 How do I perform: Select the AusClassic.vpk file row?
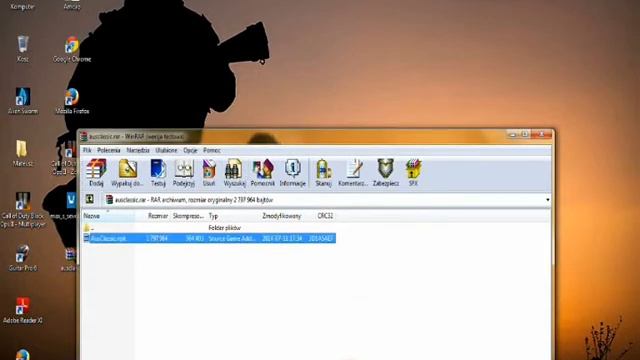click(x=209, y=238)
